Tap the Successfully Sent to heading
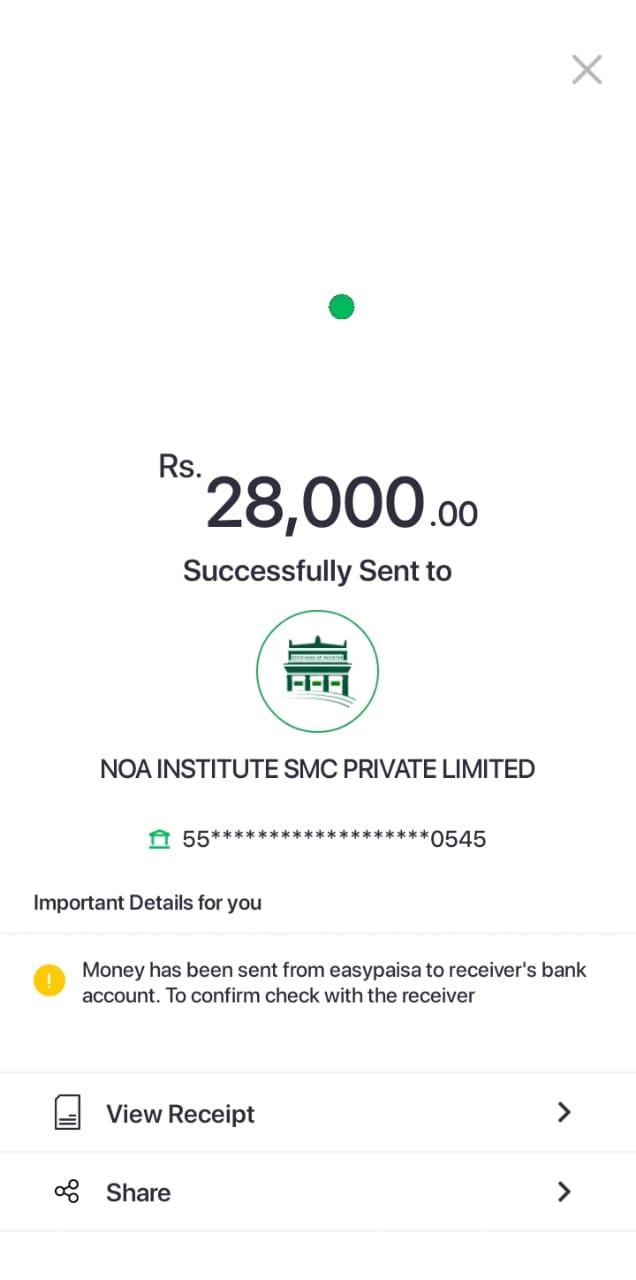The image size is (636, 1280). (x=317, y=571)
